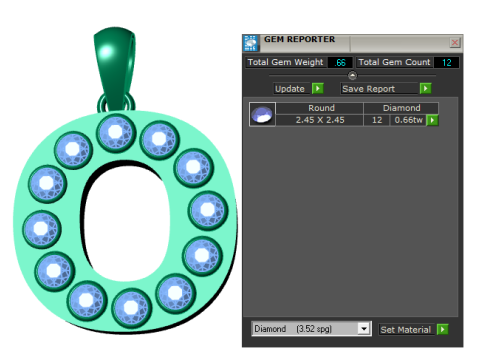
Task: Click the GEM REPORTER title text
Action: coord(299,39)
